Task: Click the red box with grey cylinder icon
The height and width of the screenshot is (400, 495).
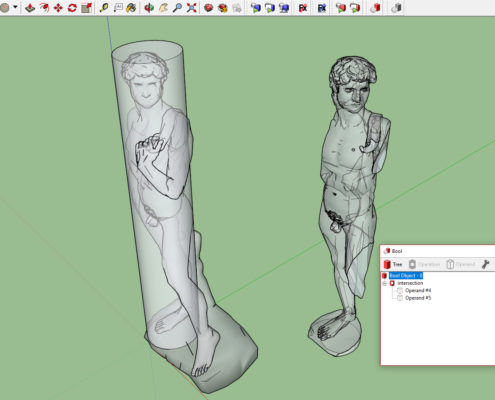Action: coord(375,8)
